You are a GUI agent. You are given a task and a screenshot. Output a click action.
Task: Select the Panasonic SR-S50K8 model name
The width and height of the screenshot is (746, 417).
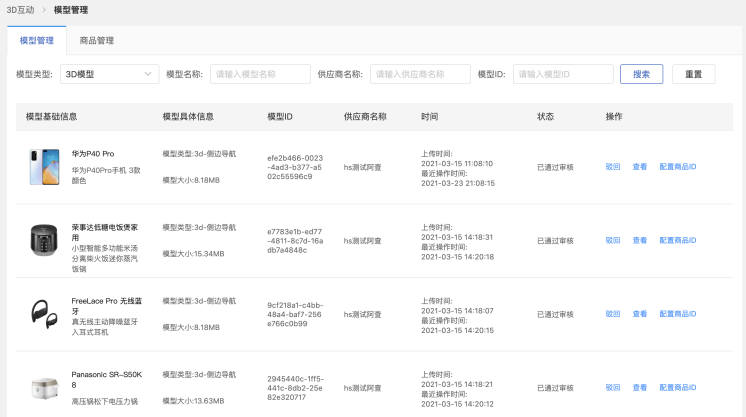107,379
